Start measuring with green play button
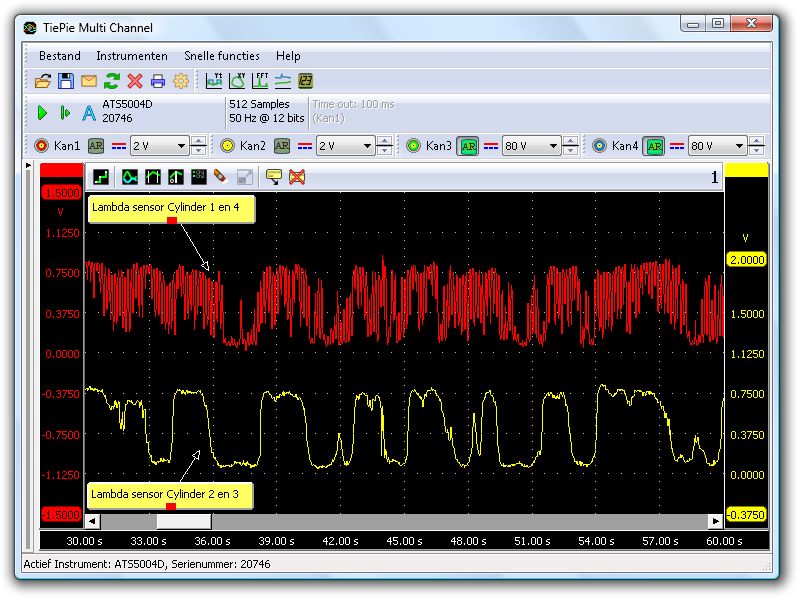The width and height of the screenshot is (798, 598). point(42,113)
